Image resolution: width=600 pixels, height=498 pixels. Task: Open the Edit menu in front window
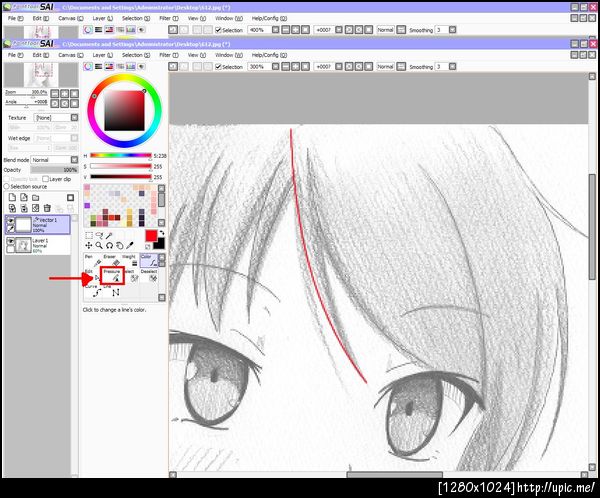41,55
